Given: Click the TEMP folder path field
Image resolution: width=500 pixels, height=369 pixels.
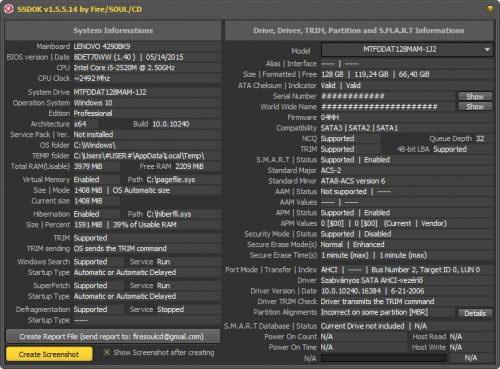Looking at the screenshot, I should click(x=147, y=156).
